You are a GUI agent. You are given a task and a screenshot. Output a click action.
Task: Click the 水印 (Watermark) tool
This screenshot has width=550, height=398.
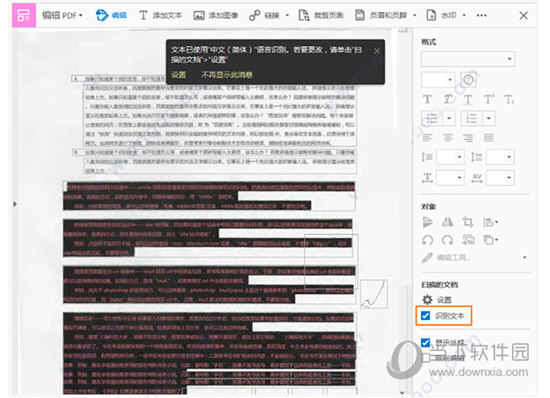point(442,15)
